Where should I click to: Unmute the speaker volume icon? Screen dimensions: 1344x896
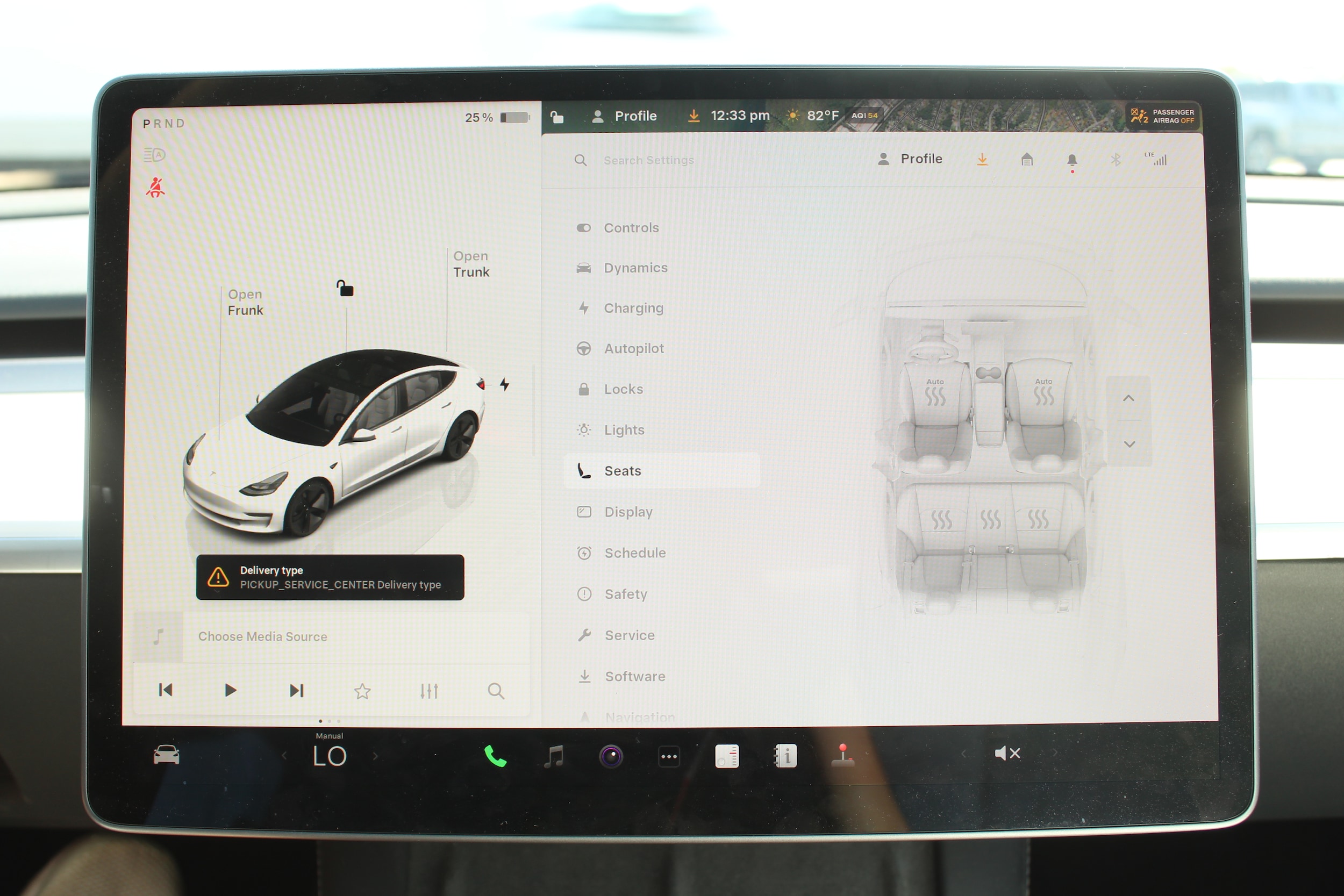pyautogui.click(x=1007, y=753)
